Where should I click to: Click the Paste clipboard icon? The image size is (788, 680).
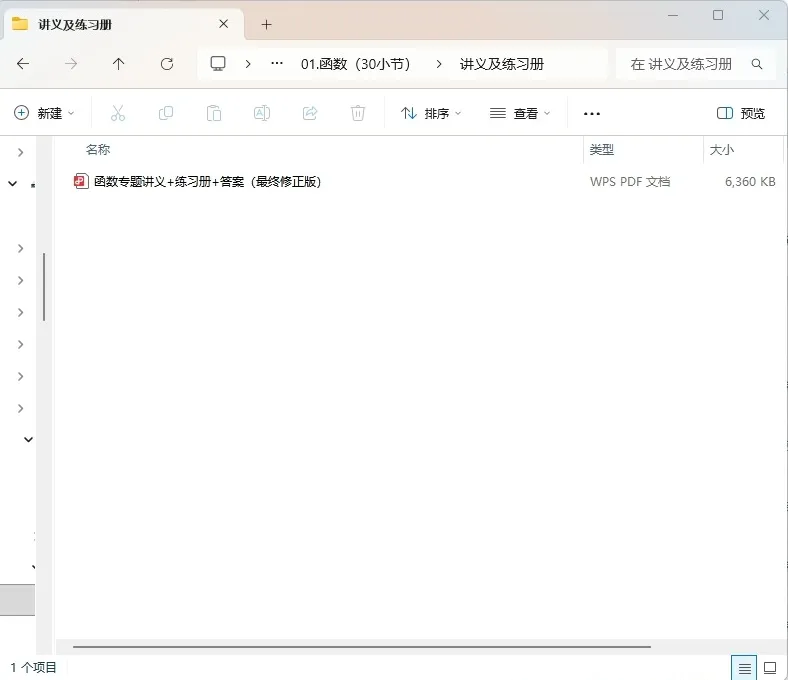[214, 113]
